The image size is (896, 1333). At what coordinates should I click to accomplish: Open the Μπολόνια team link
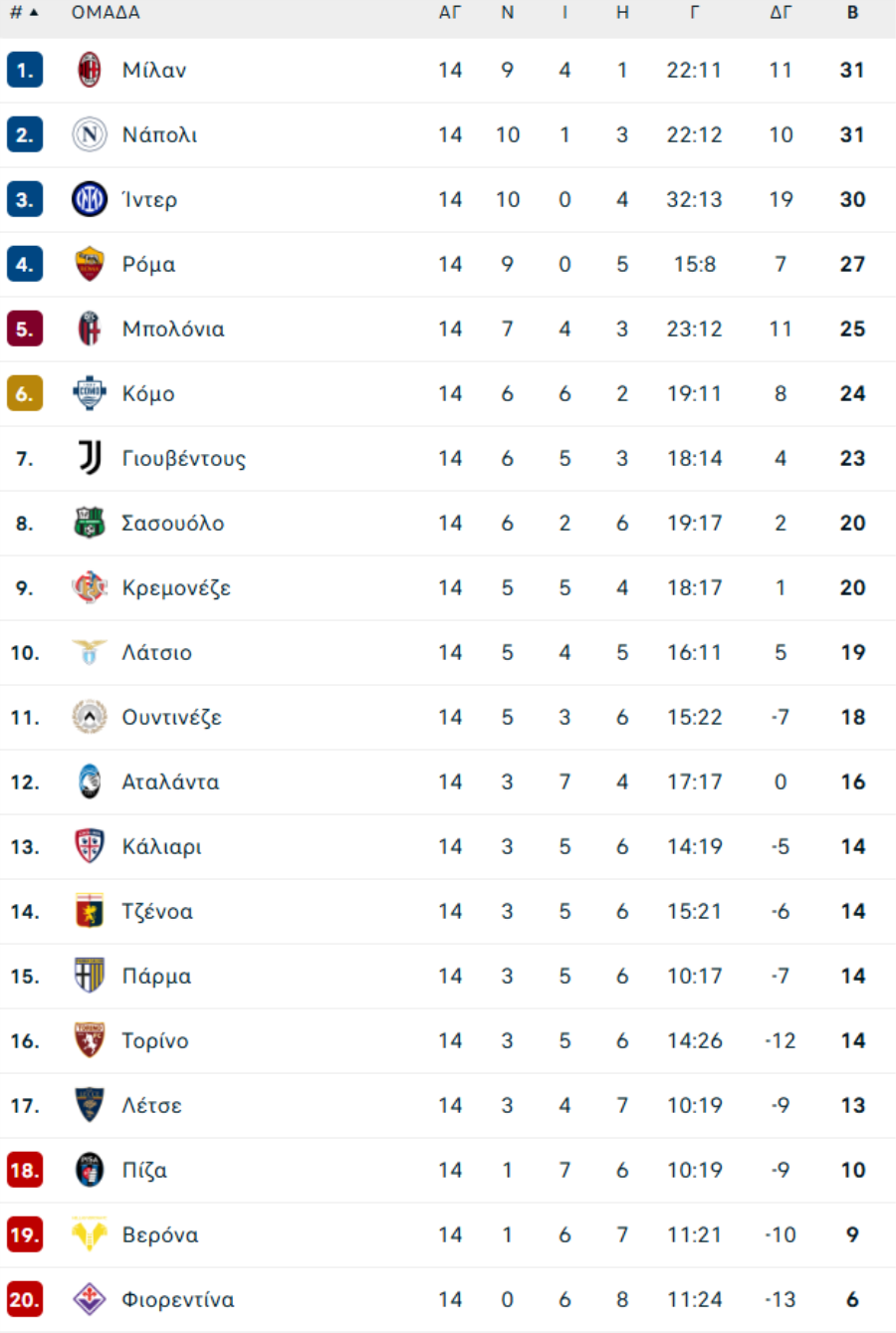coord(173,329)
